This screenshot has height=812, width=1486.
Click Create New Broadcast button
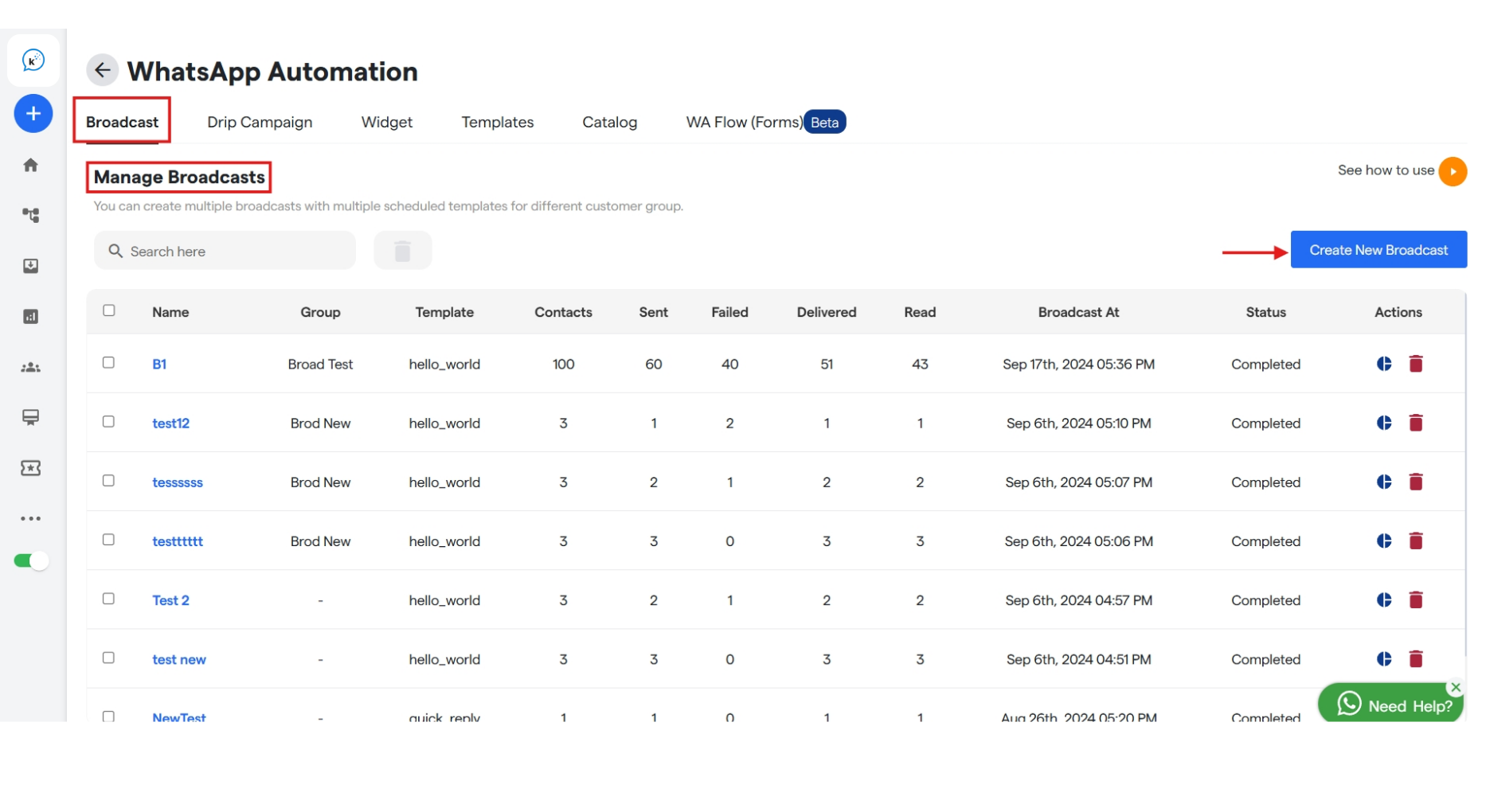[1378, 250]
